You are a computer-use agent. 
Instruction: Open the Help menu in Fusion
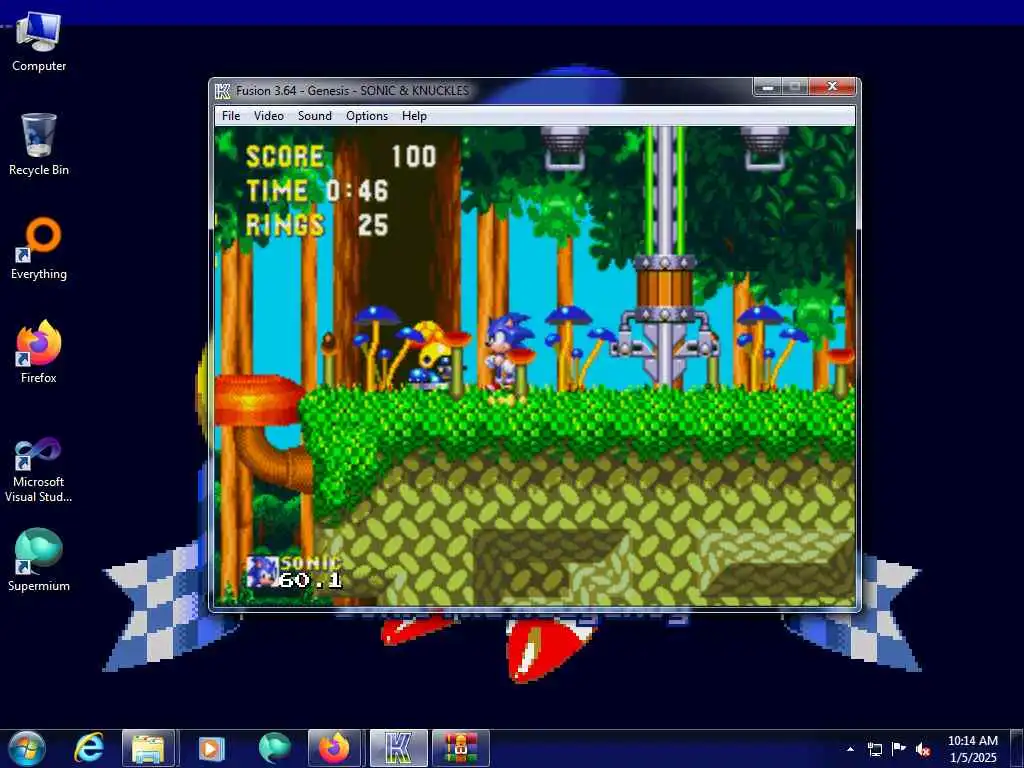[414, 116]
